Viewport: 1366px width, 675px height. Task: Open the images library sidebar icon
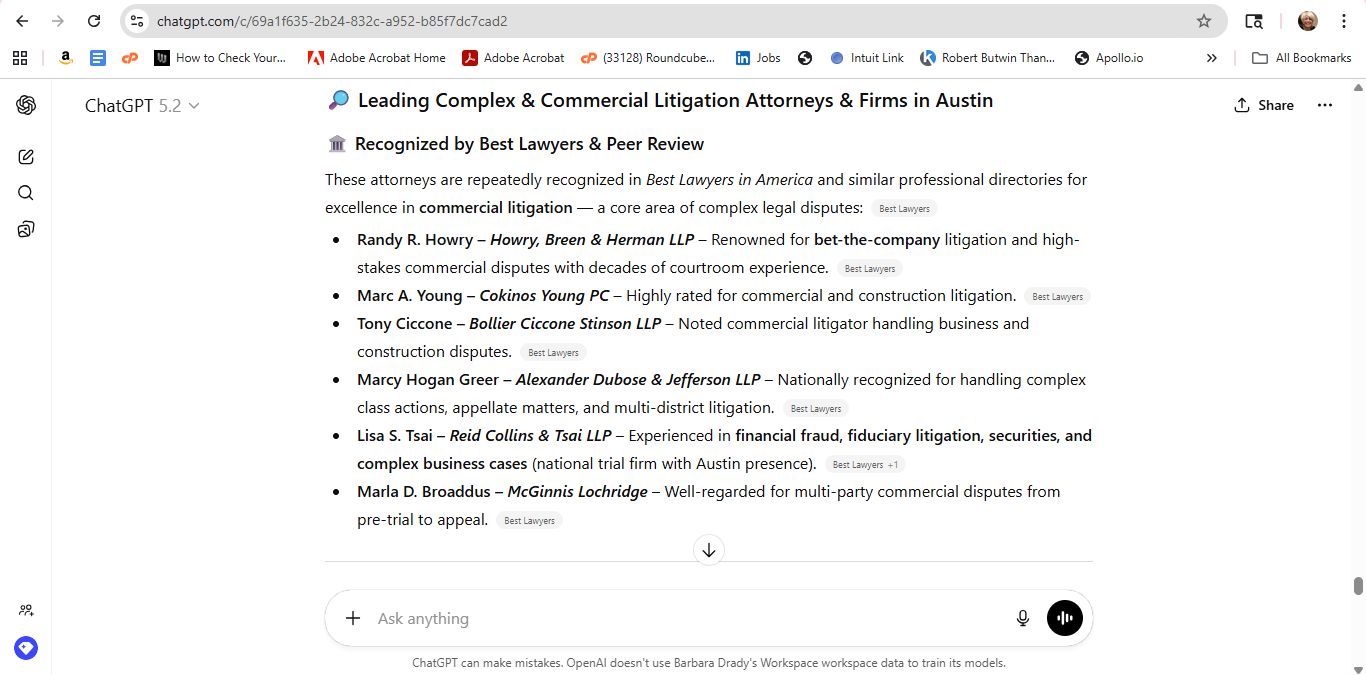(26, 229)
